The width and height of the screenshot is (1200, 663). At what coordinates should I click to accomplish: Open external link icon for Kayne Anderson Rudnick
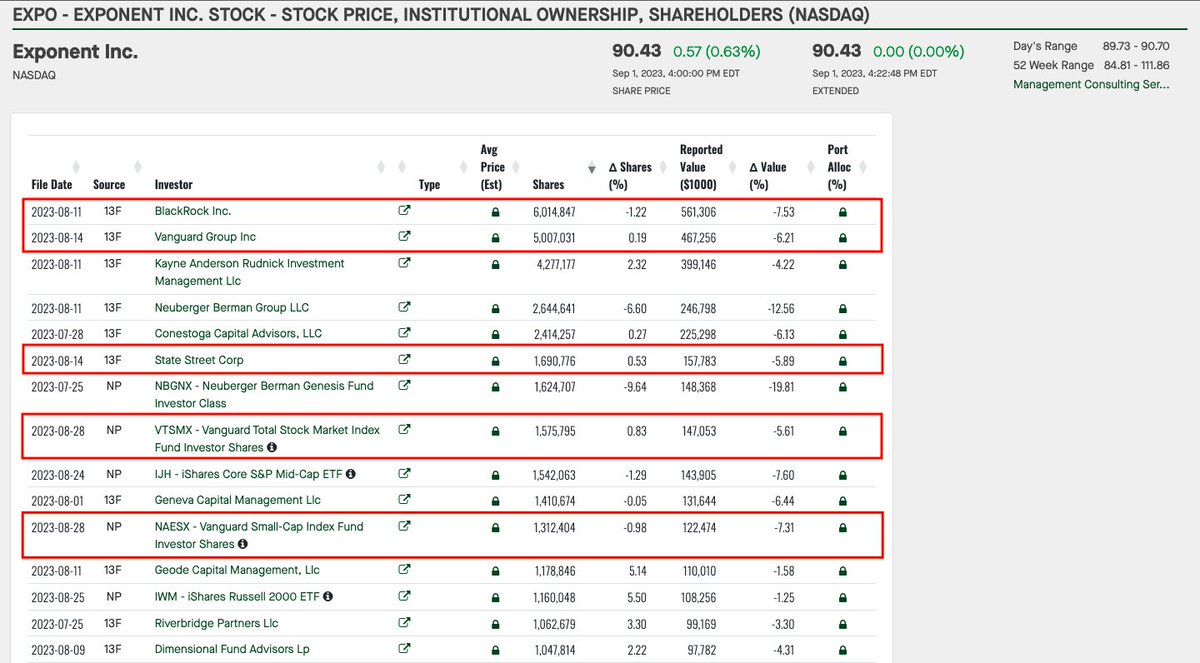coord(404,263)
